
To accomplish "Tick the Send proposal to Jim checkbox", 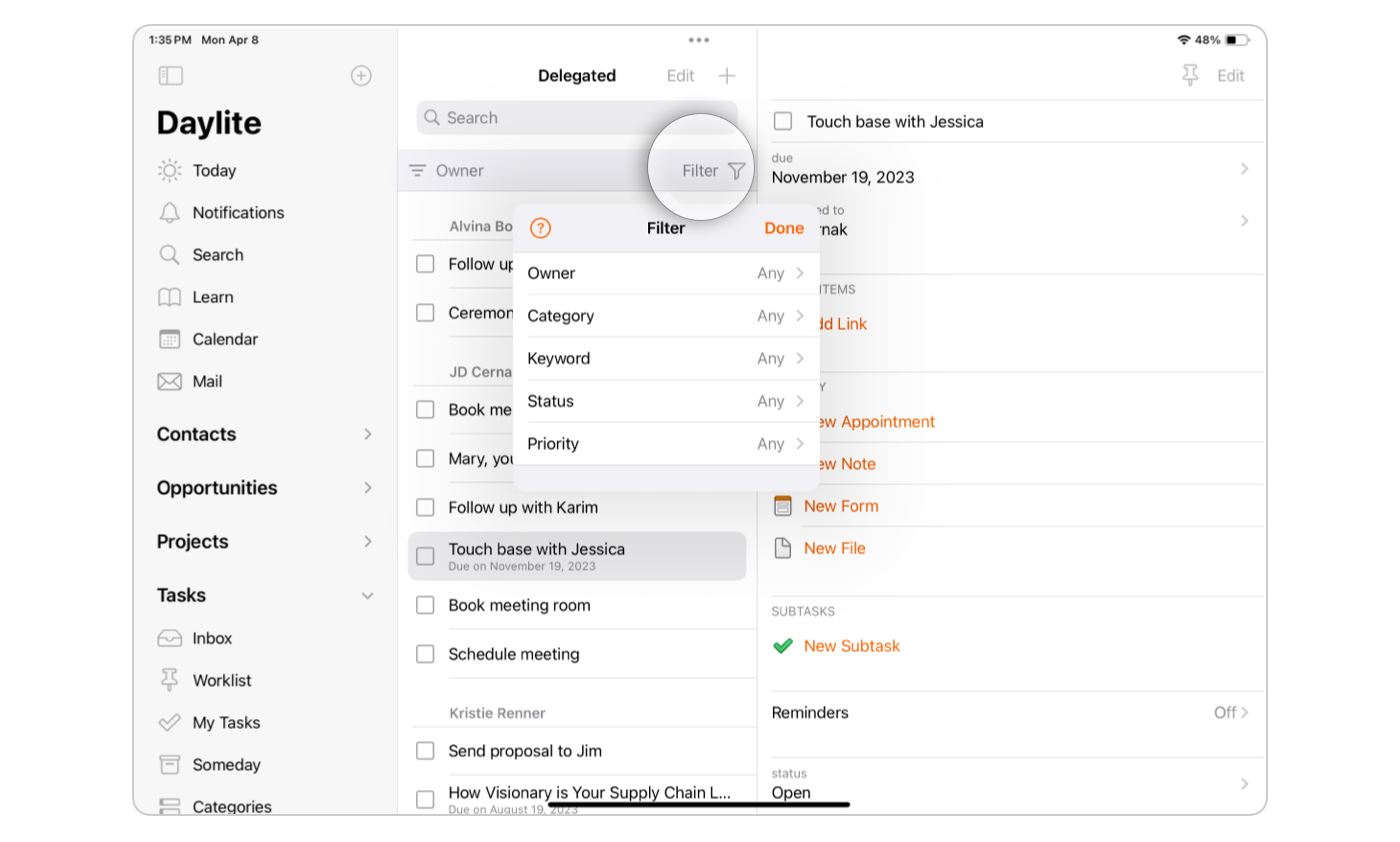I will [x=425, y=751].
